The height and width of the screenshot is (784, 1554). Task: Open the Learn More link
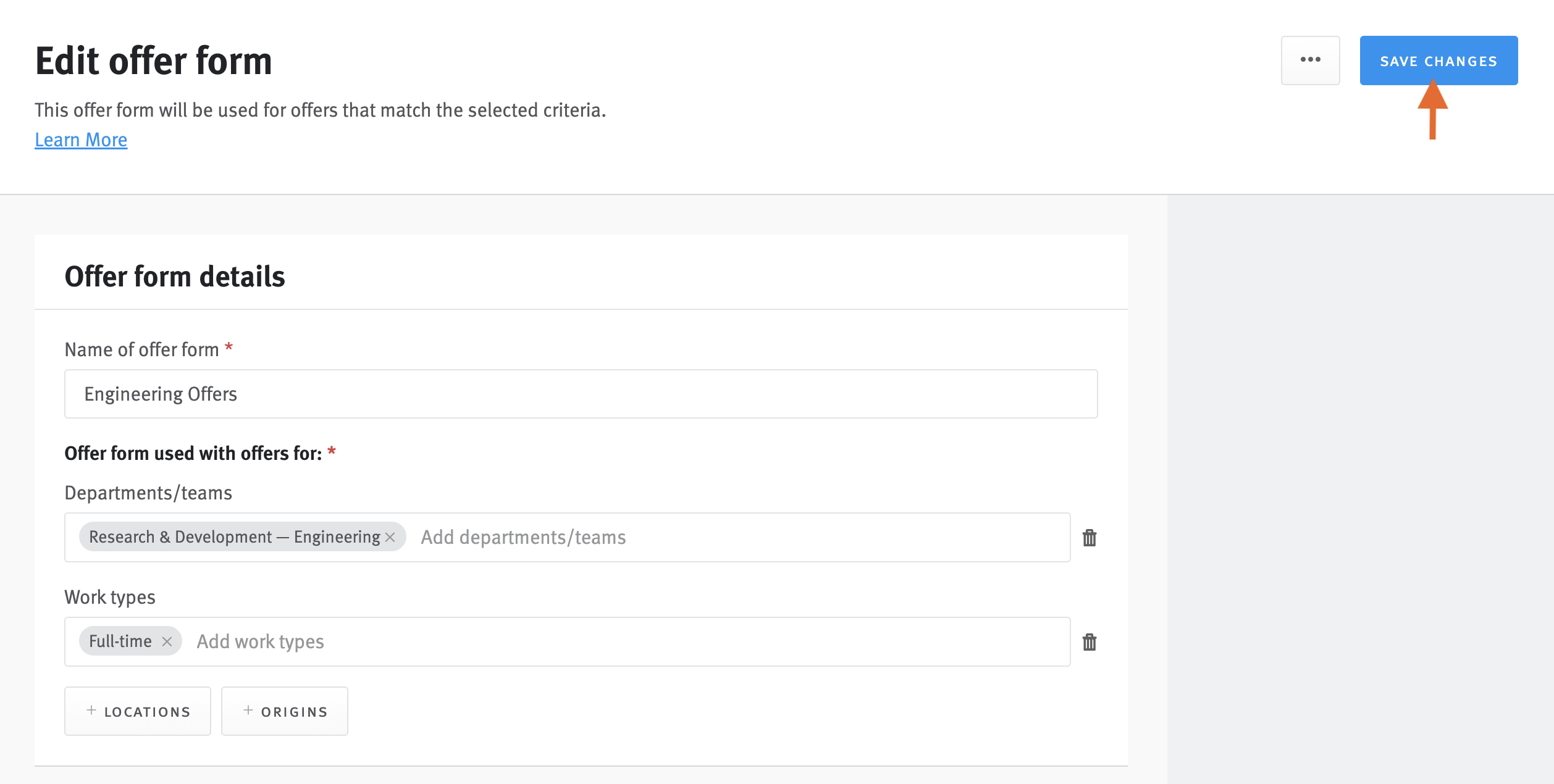[x=81, y=140]
